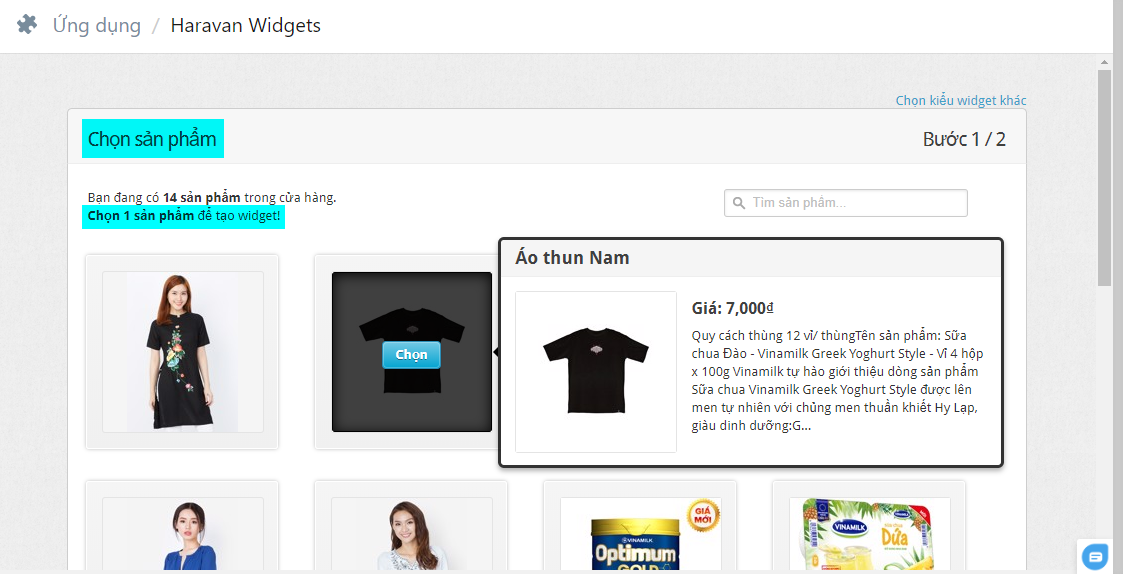Click the magnifier icon in search box
This screenshot has width=1123, height=574.
(738, 203)
